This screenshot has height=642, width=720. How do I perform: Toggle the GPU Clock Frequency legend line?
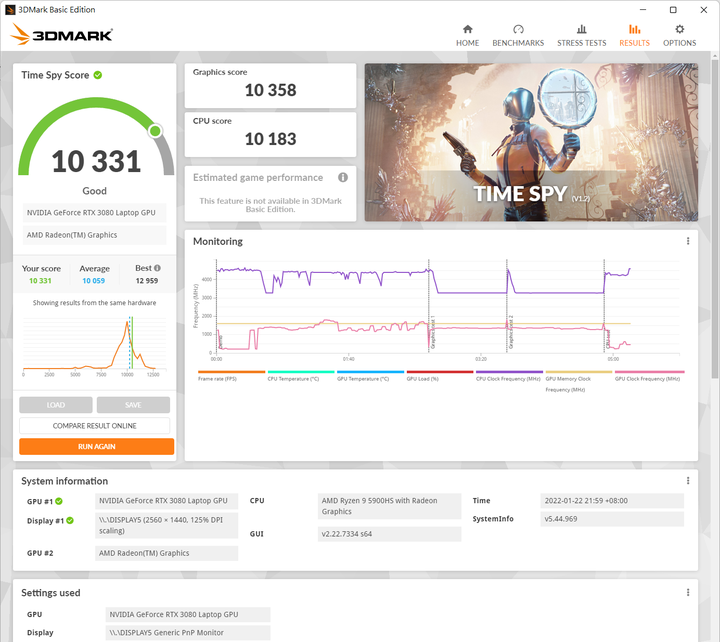point(649,376)
